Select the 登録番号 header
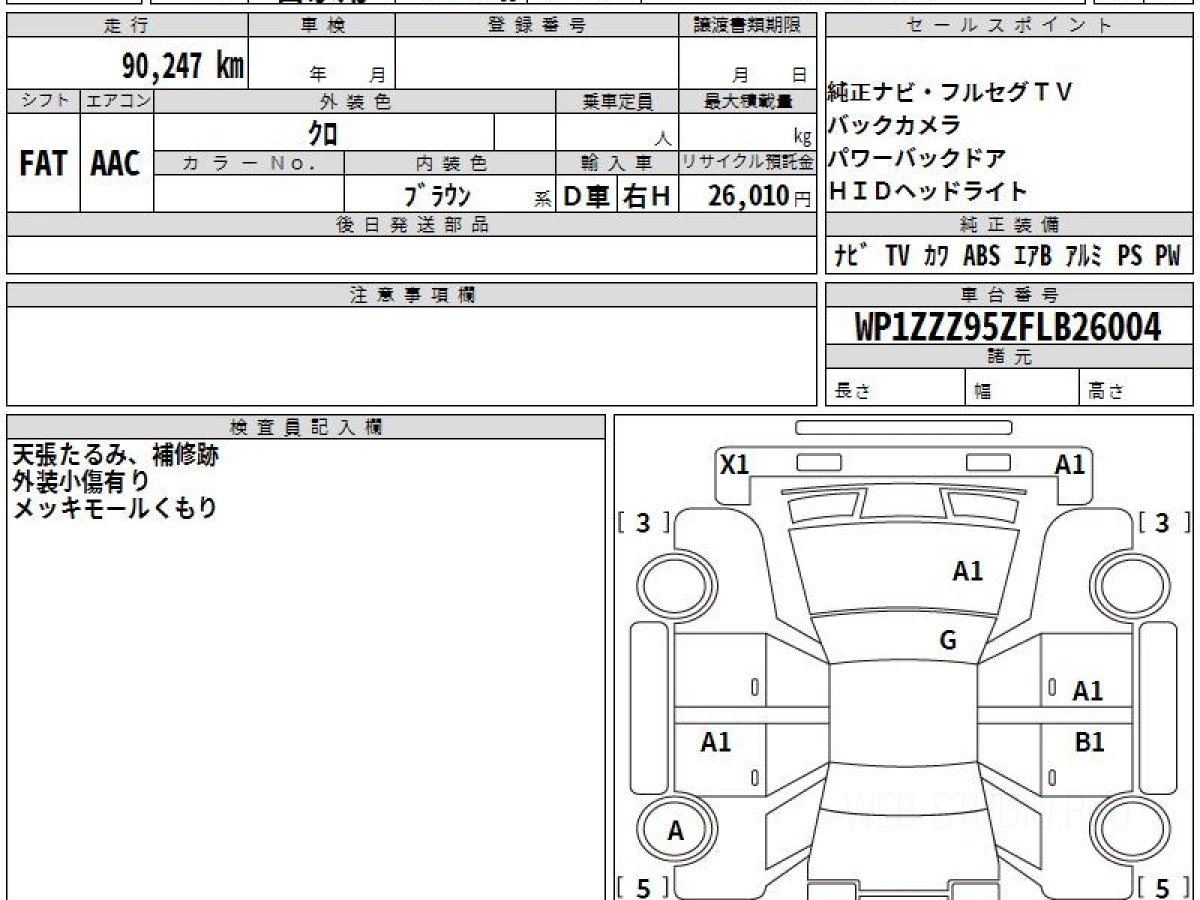1200x900 pixels. click(x=537, y=26)
